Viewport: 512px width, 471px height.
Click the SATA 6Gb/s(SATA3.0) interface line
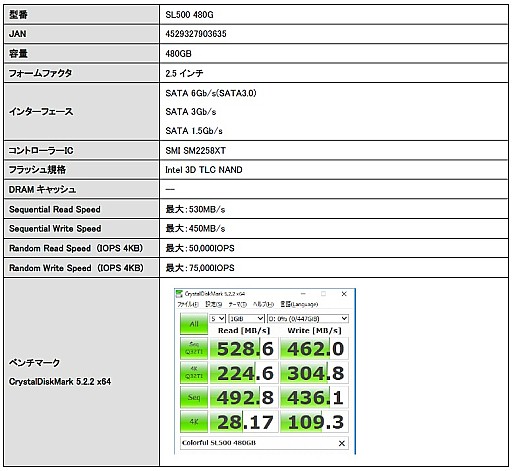point(211,93)
